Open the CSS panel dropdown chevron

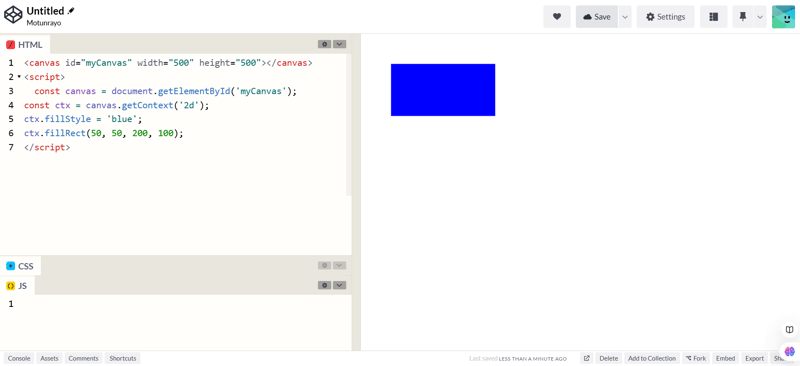340,265
